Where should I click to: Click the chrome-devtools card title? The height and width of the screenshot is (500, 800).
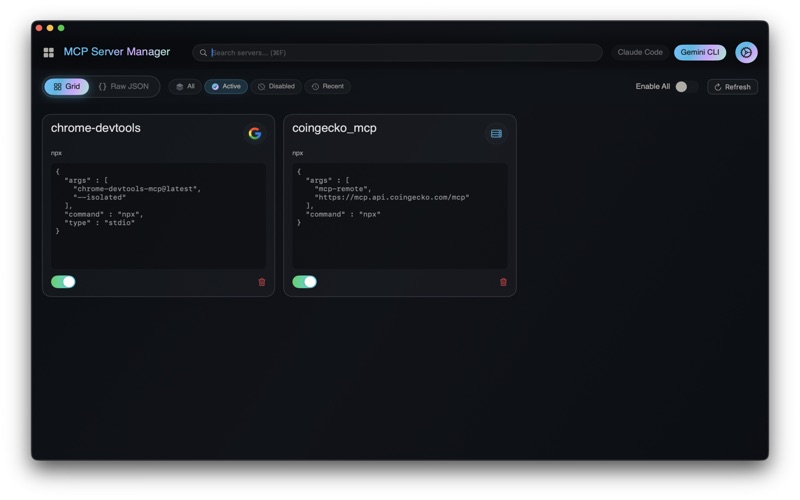point(95,128)
